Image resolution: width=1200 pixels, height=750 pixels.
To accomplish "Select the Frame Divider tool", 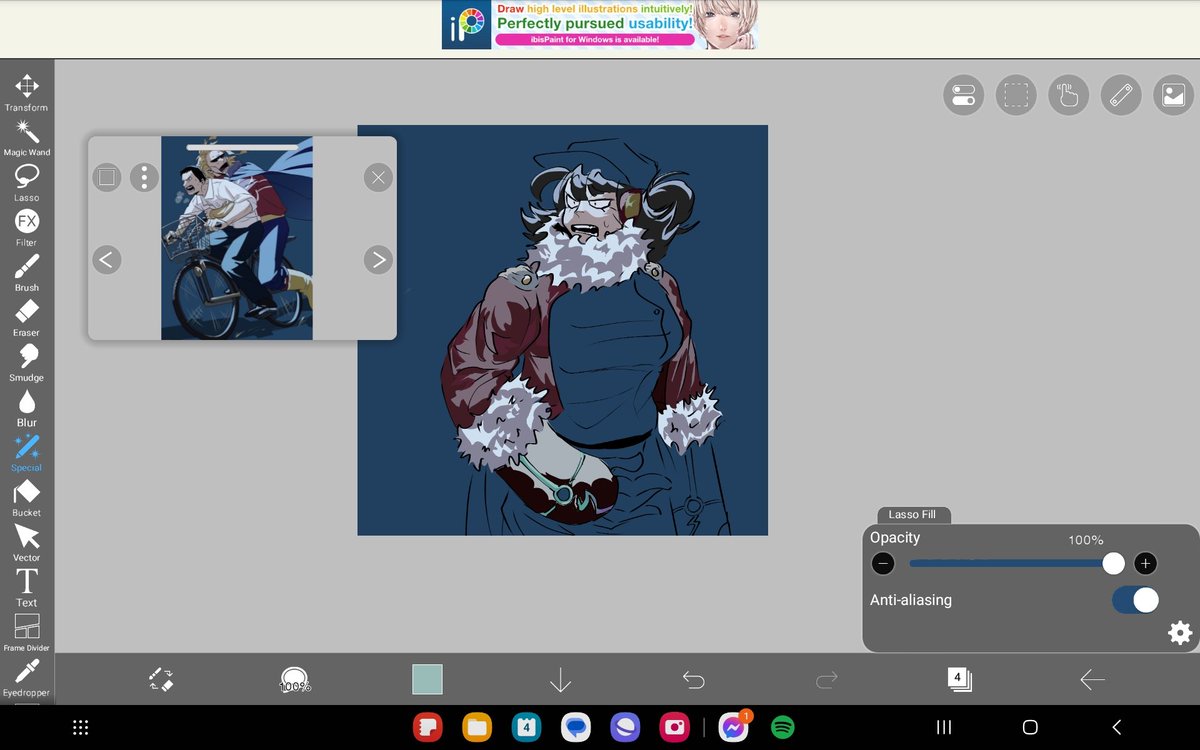I will pos(27,633).
